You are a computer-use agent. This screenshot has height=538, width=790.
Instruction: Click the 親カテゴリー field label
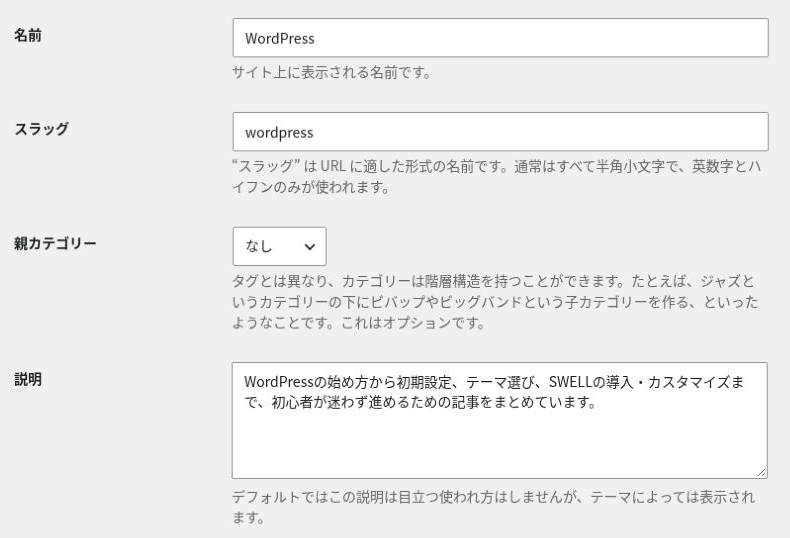point(55,243)
